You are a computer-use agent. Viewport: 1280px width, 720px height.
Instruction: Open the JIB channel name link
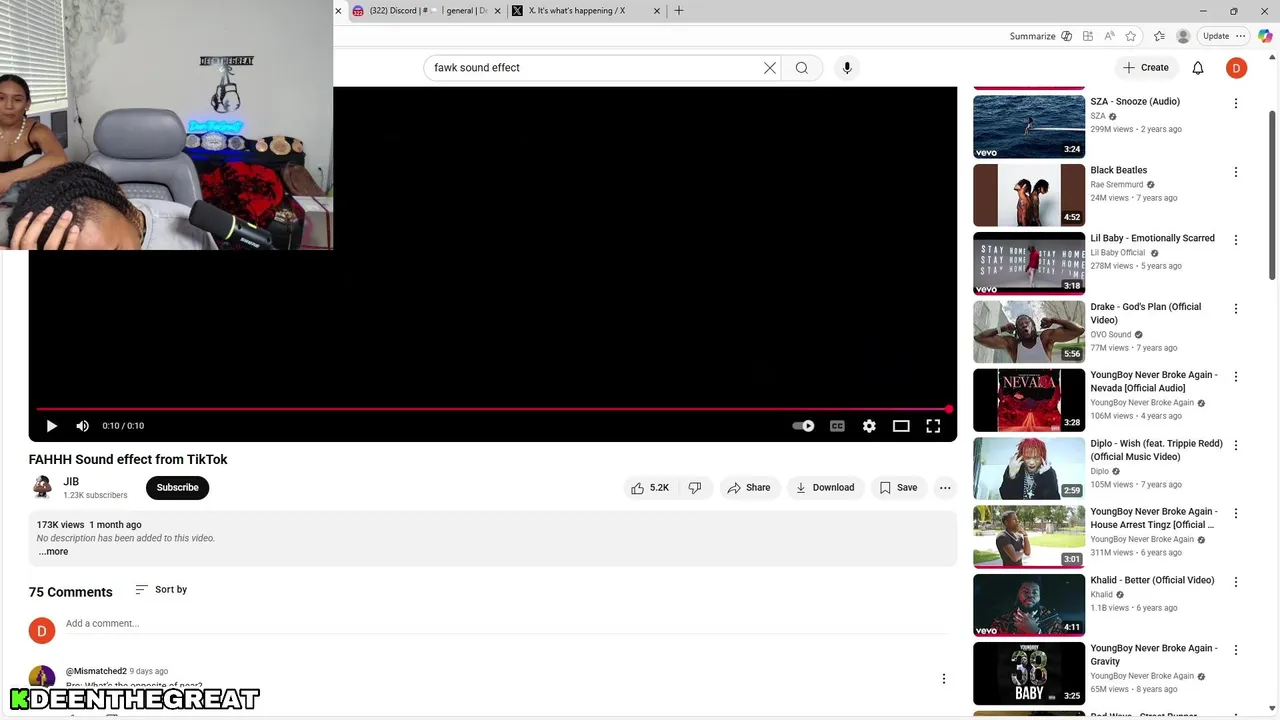71,481
